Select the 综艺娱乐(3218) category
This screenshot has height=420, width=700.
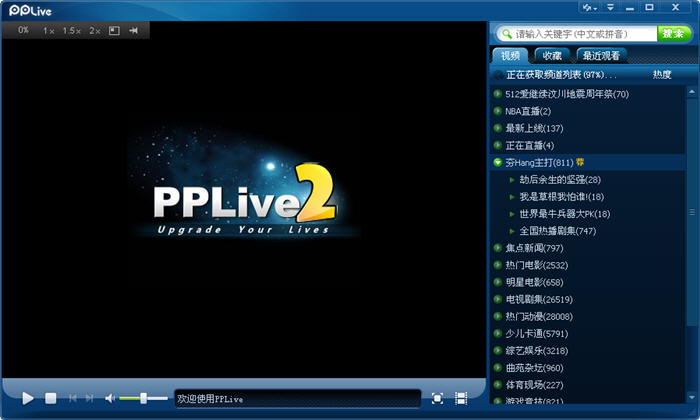tap(537, 351)
